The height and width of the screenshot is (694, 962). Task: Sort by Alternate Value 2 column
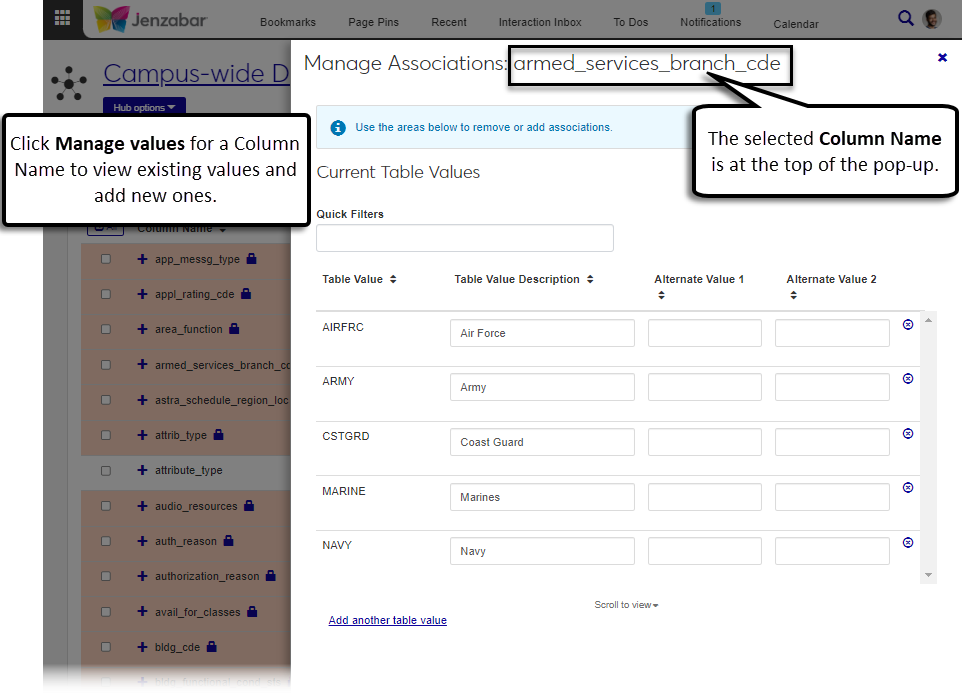[x=794, y=295]
